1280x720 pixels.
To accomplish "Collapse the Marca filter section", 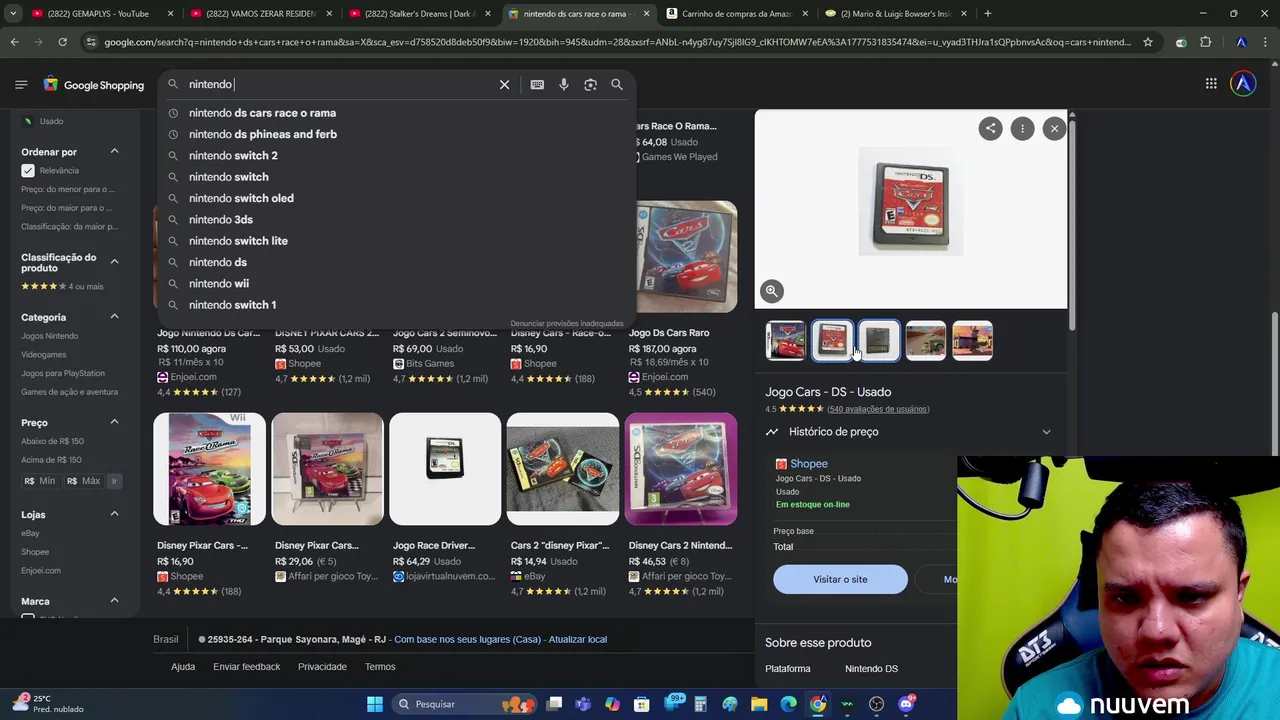I will tap(114, 601).
